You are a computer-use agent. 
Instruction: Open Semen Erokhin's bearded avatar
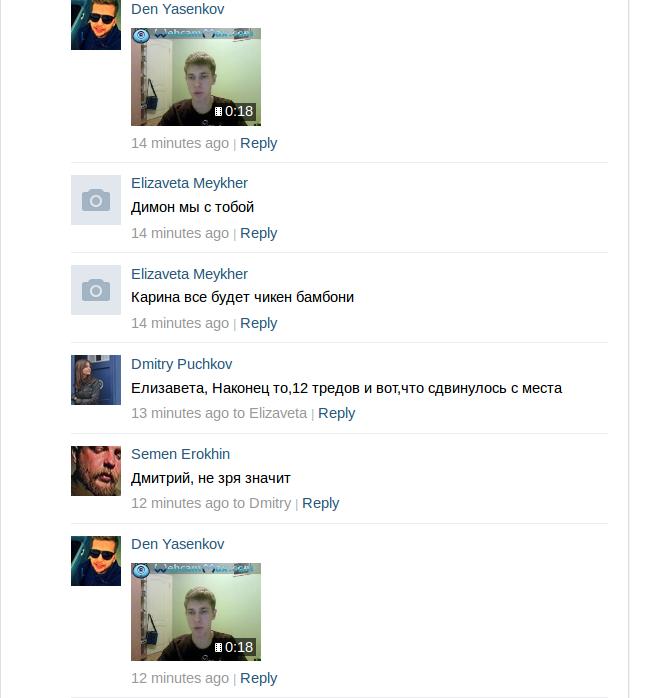pos(96,471)
